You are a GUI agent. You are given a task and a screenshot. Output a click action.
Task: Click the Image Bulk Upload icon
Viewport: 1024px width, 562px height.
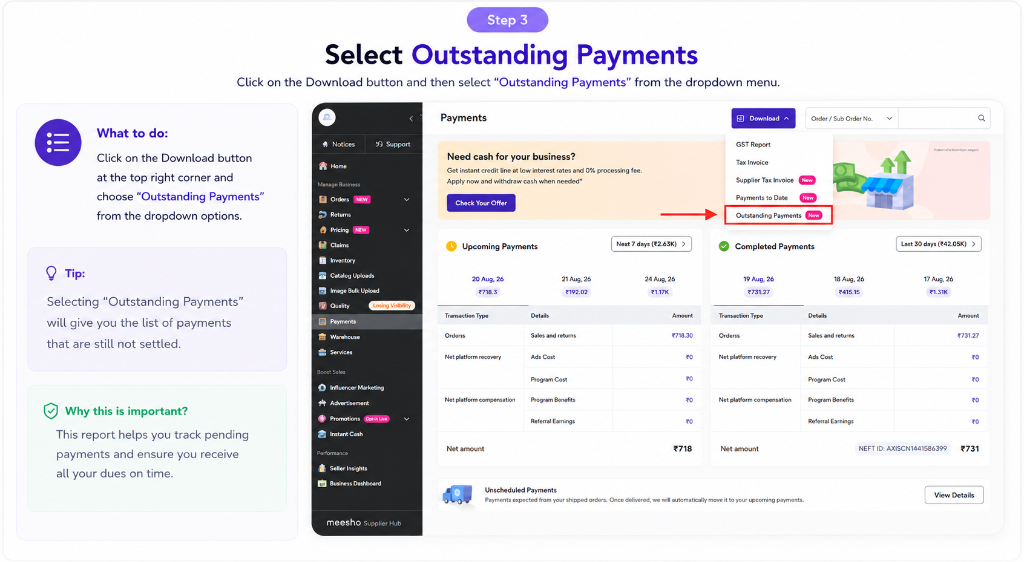(322, 290)
